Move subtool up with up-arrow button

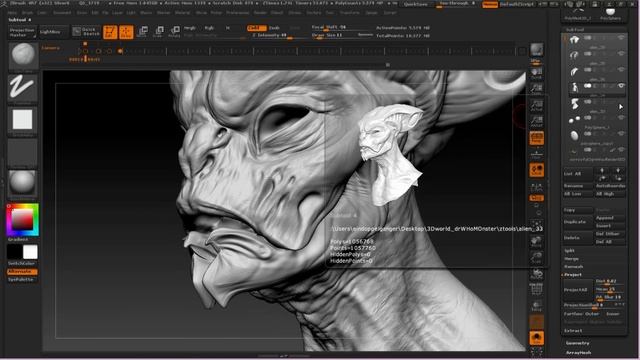pyautogui.click(x=602, y=170)
